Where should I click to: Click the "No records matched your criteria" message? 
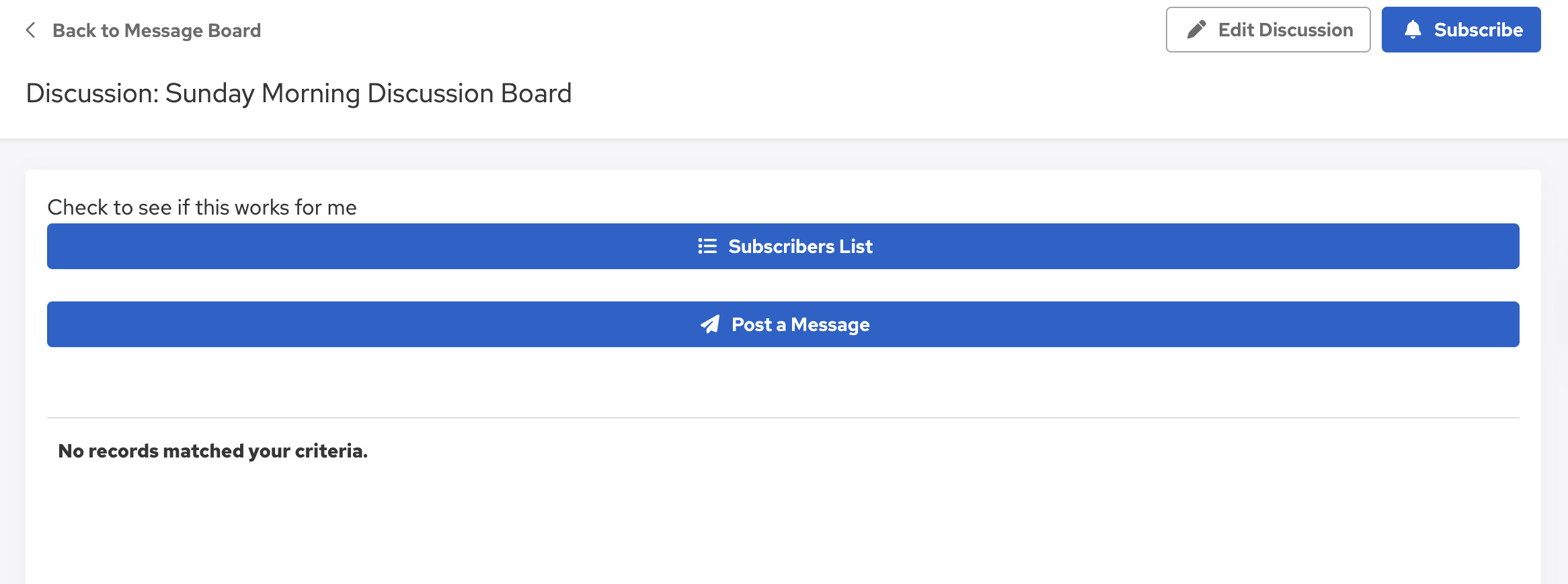[x=212, y=451]
